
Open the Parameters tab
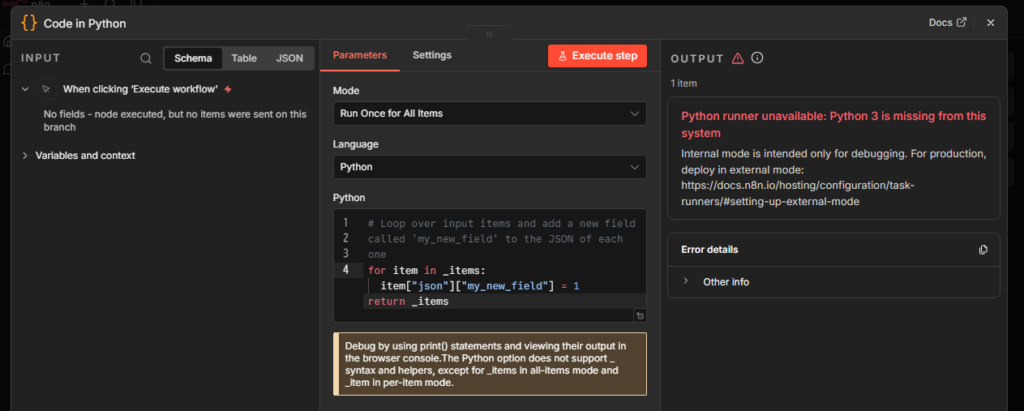(360, 56)
